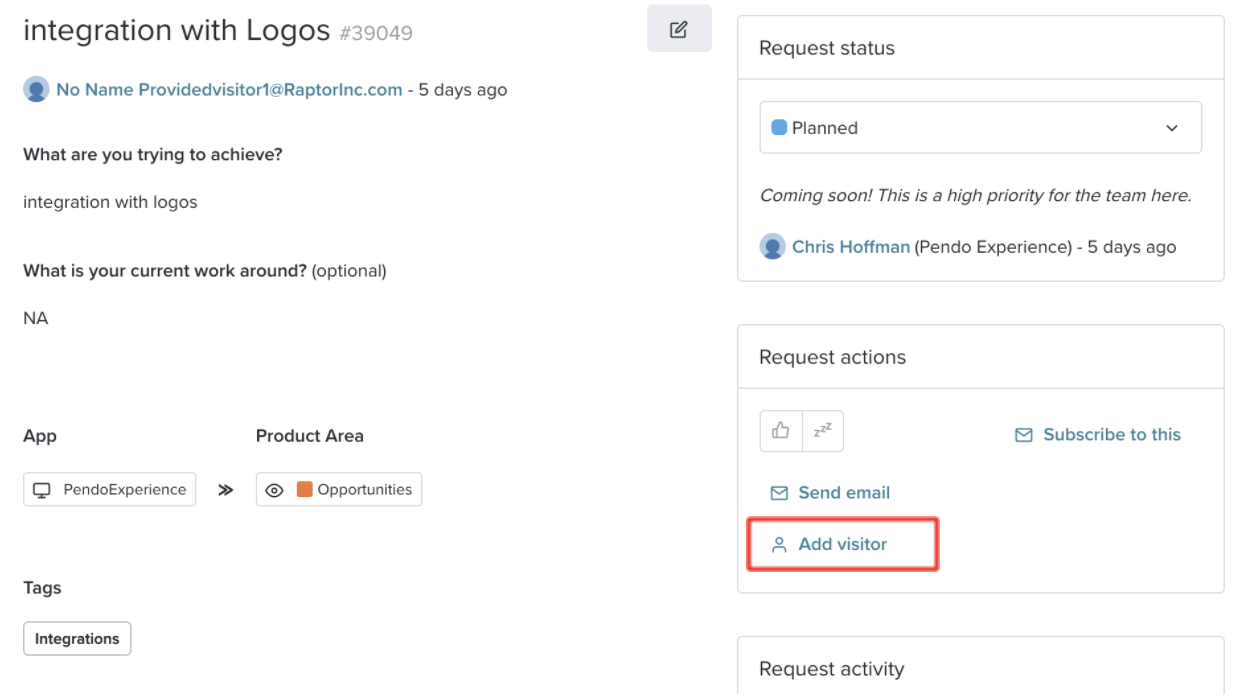Open No Name Providedvisitor1@RaptorInc.com link
1242x698 pixels.
click(229, 90)
